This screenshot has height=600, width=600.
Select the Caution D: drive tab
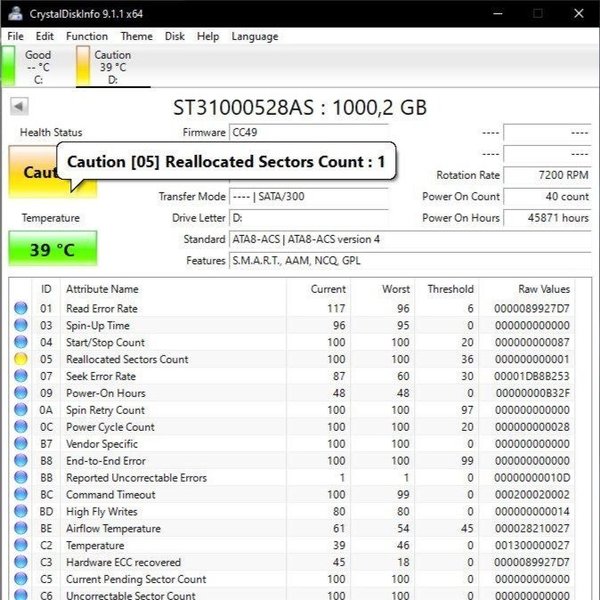click(x=112, y=67)
